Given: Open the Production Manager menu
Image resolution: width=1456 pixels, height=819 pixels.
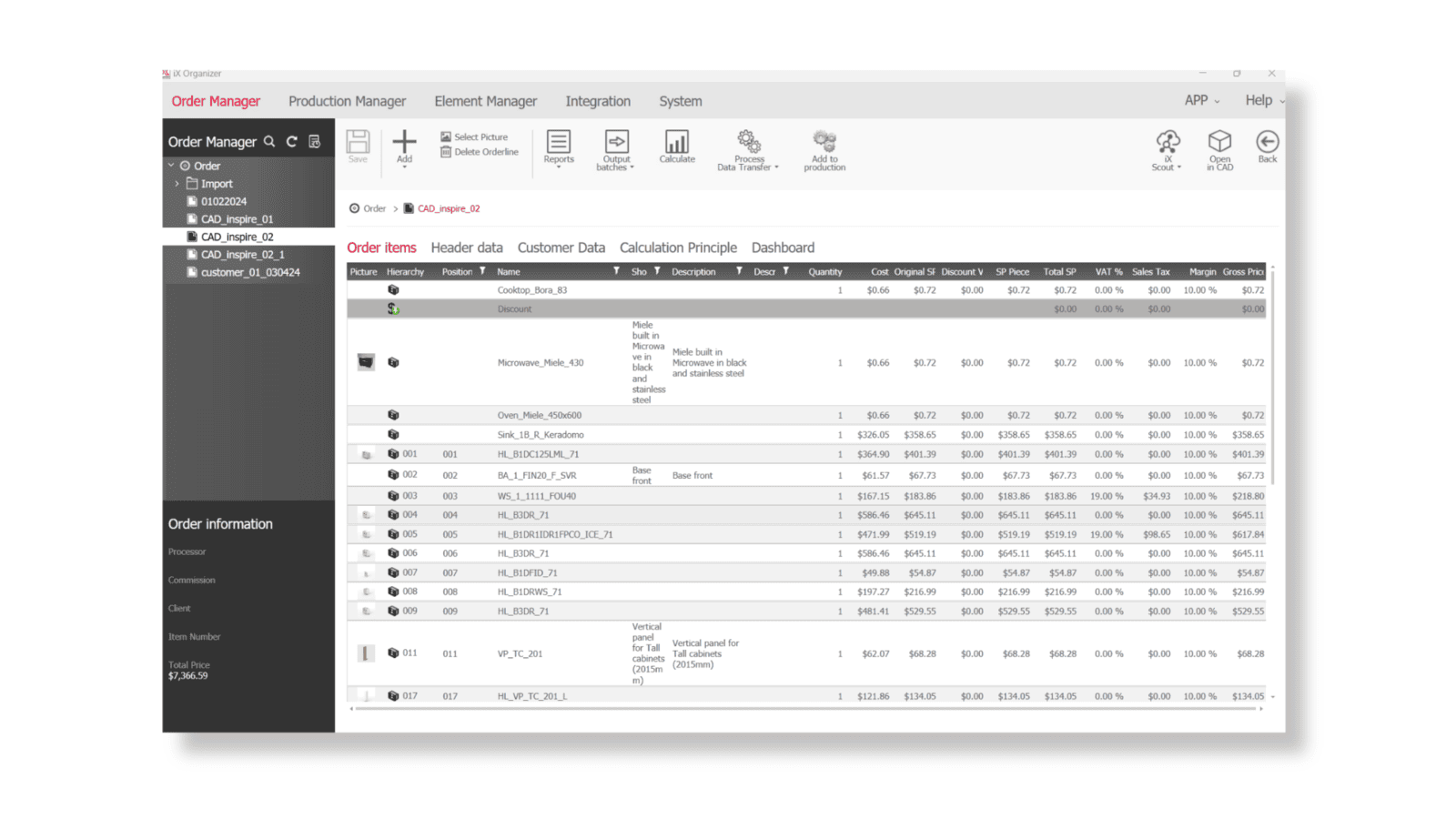Looking at the screenshot, I should [347, 101].
